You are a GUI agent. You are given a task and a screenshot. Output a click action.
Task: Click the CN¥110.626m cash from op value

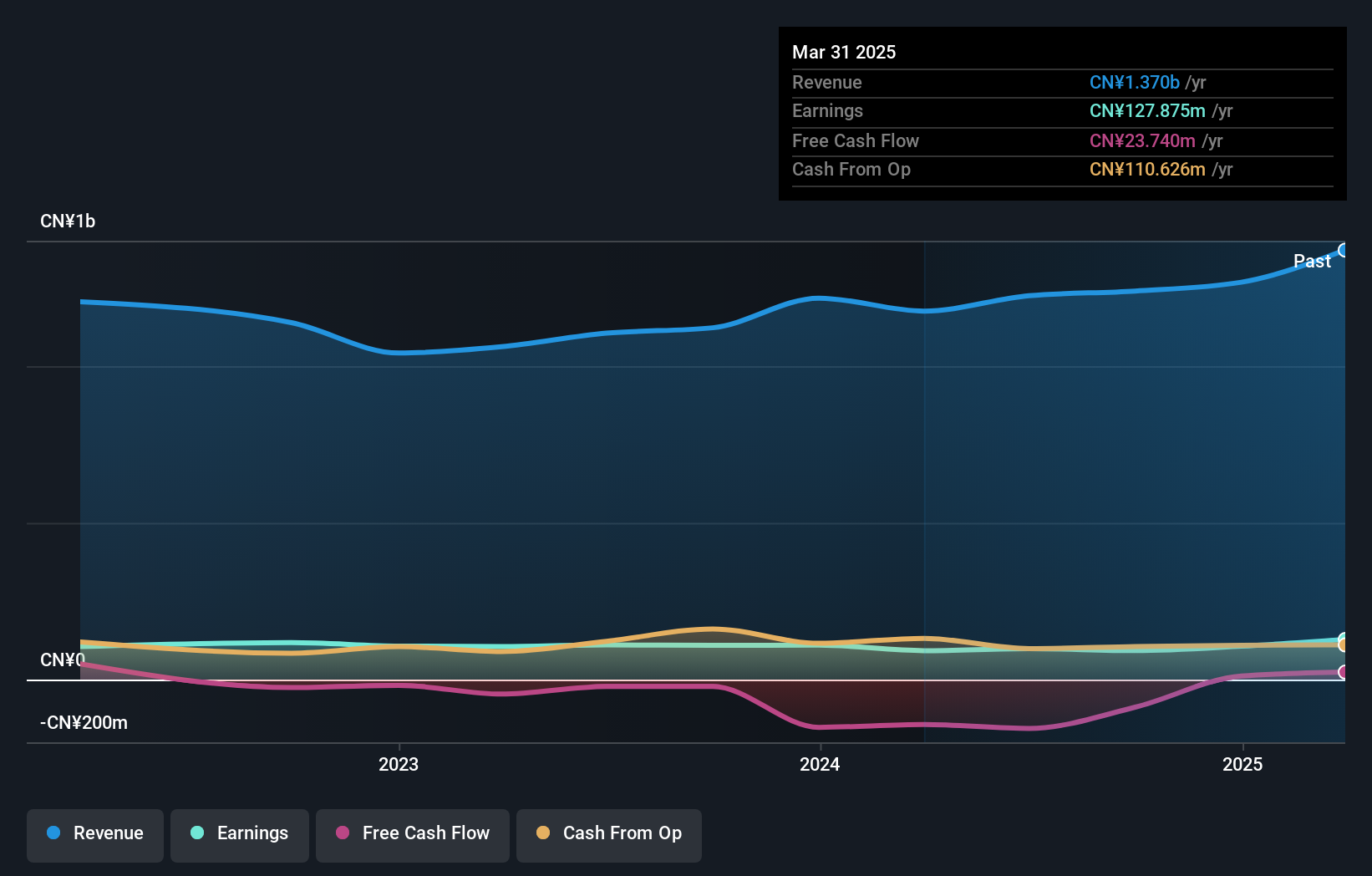pos(1147,170)
